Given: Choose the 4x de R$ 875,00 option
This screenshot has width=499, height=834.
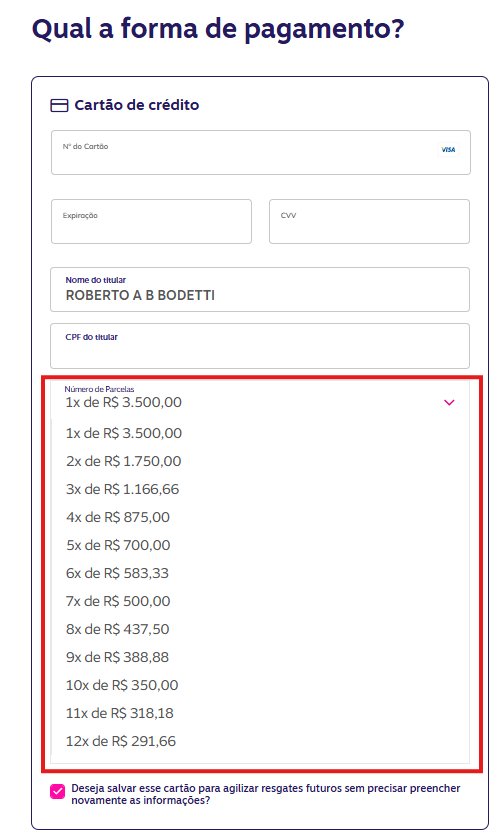Looking at the screenshot, I should pos(260,517).
